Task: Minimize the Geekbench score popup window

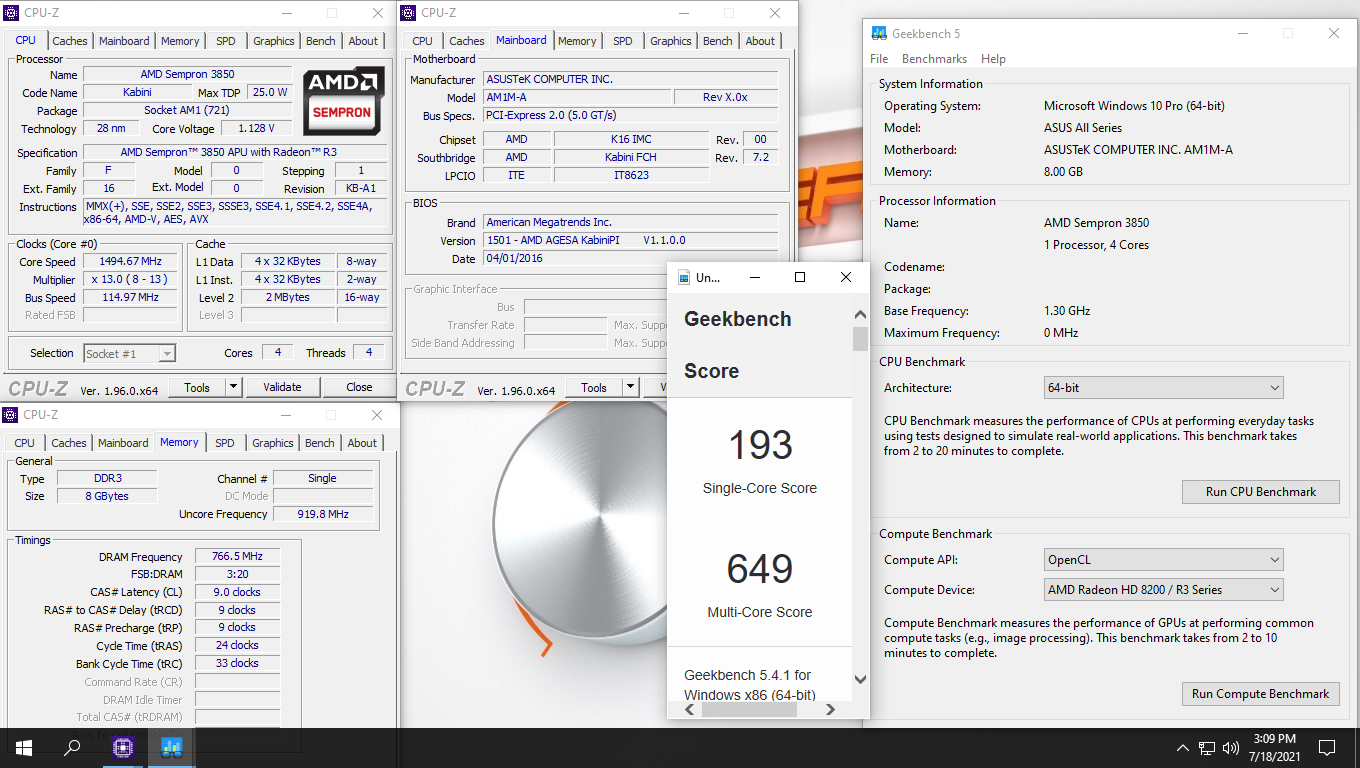Action: pos(753,277)
